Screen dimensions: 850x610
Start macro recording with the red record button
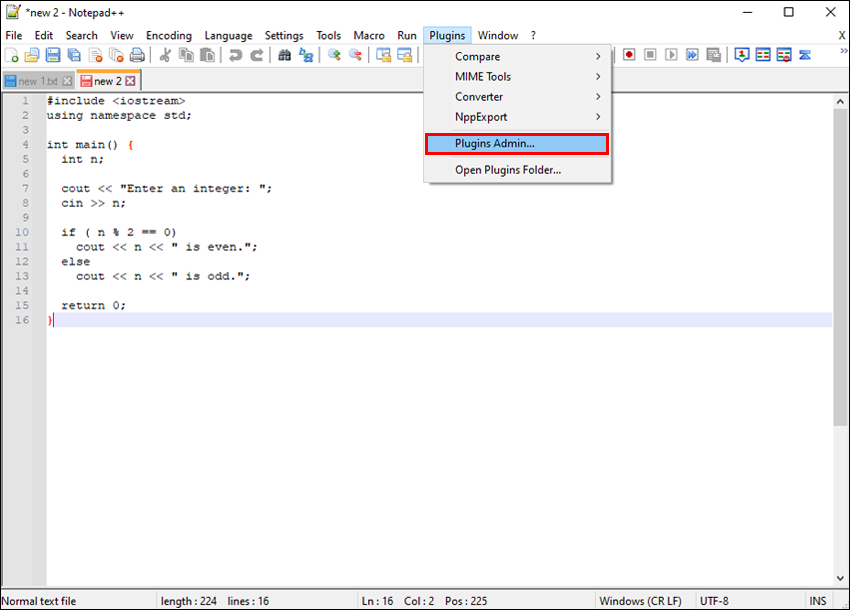pyautogui.click(x=629, y=55)
